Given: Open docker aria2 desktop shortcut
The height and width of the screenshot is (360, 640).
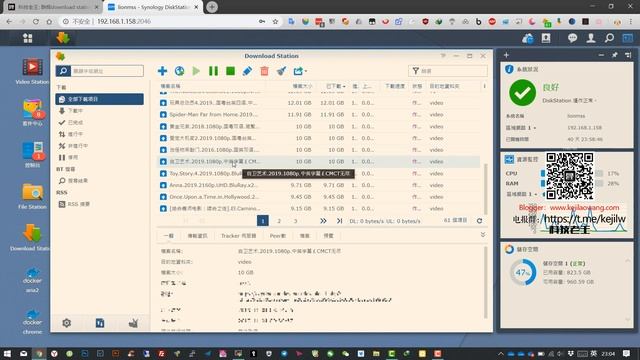Looking at the screenshot, I should coord(32,280).
